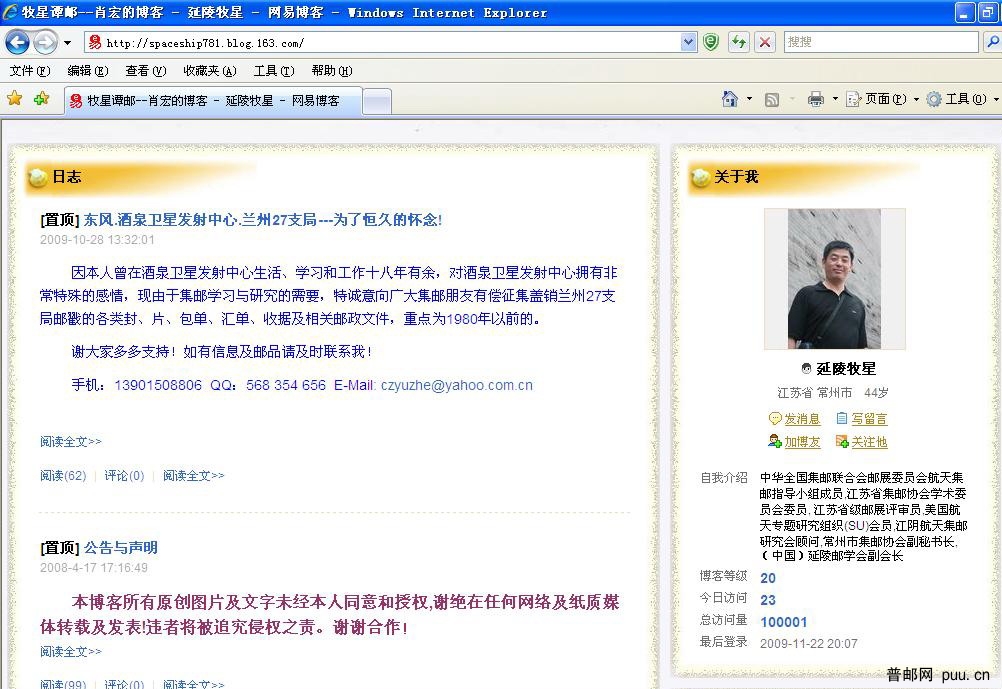
Task: Click the Home icon in the command bar
Action: 730,99
